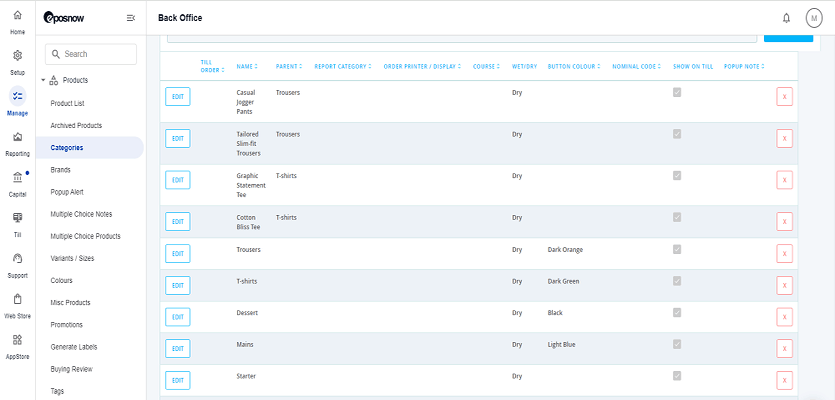Sort by Order Printer / Display column
Viewport: 835px width, 400px height.
click(422, 67)
